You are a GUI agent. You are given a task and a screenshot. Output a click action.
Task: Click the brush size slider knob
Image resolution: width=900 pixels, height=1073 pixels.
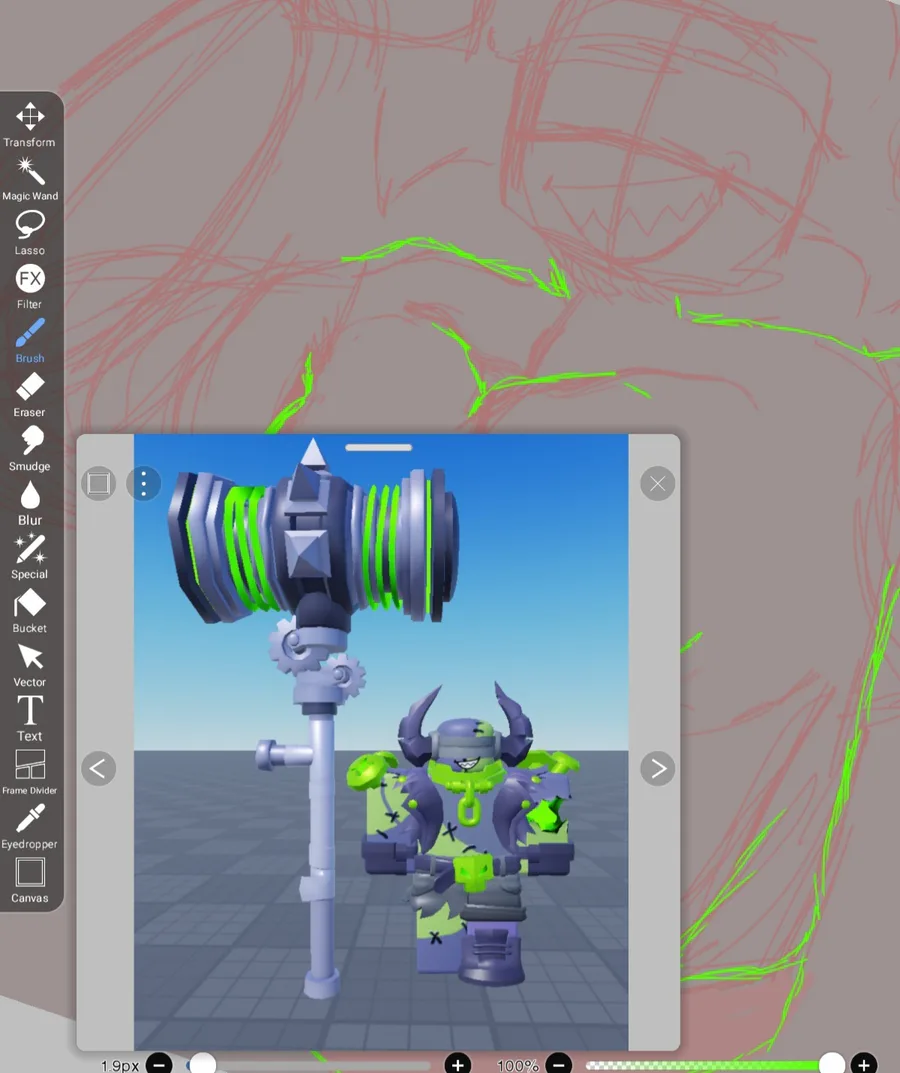(x=203, y=1064)
